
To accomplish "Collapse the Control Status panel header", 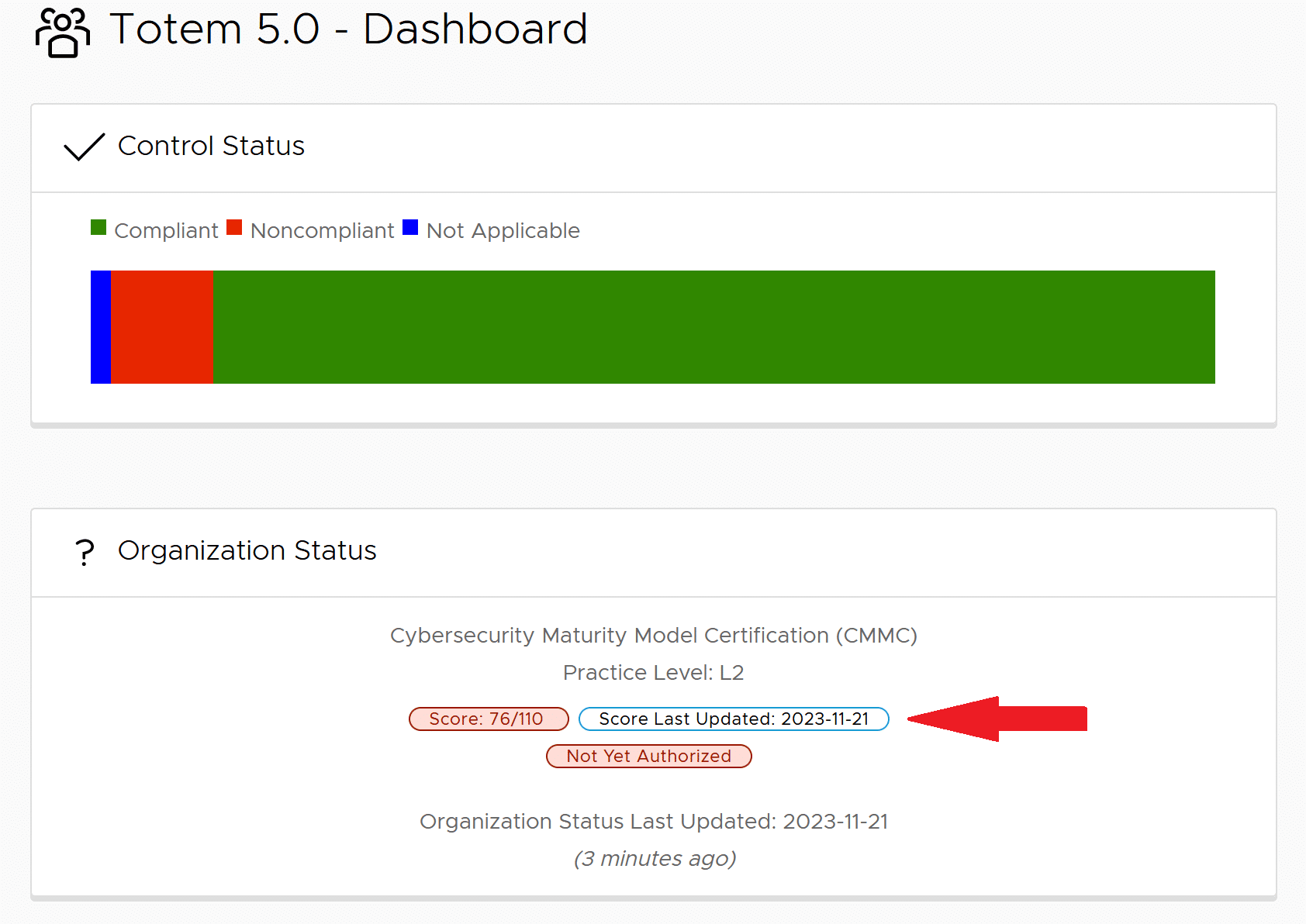I will [211, 147].
